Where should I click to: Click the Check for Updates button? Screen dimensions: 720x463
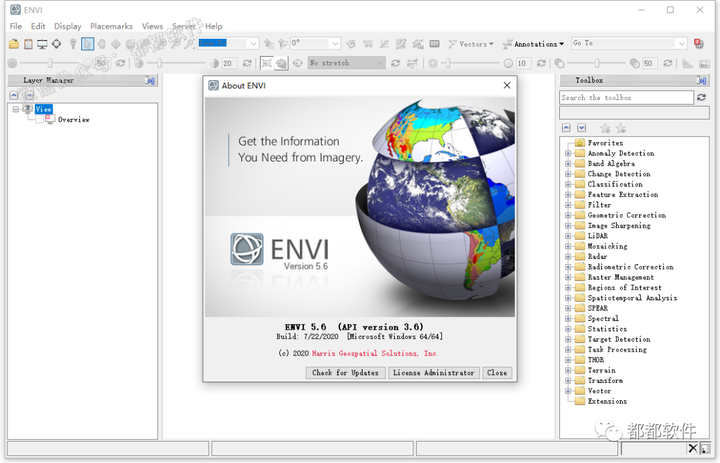pyautogui.click(x=345, y=373)
